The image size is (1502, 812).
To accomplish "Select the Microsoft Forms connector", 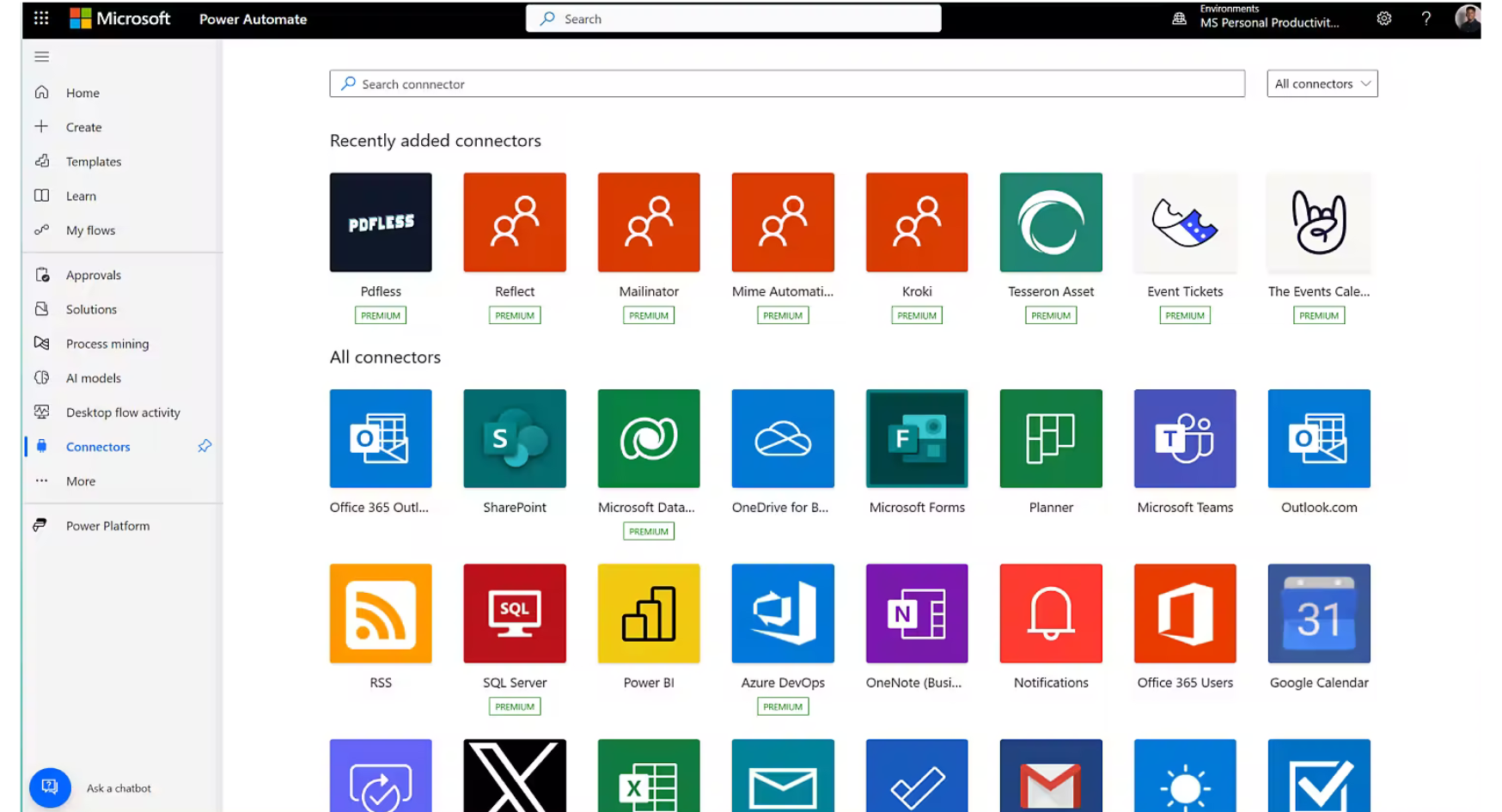I will [917, 438].
